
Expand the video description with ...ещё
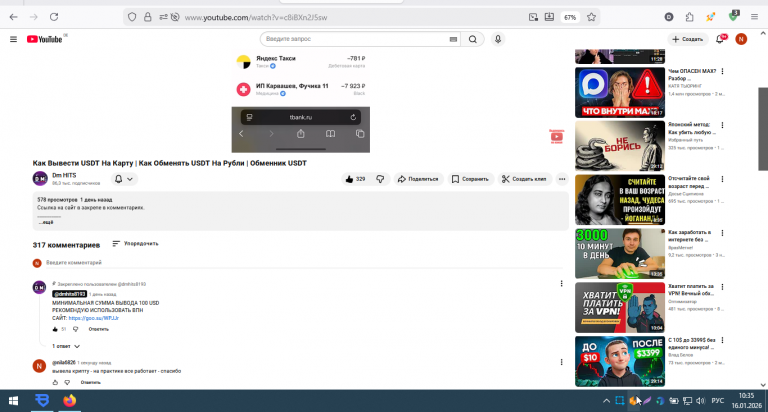pyautogui.click(x=46, y=222)
